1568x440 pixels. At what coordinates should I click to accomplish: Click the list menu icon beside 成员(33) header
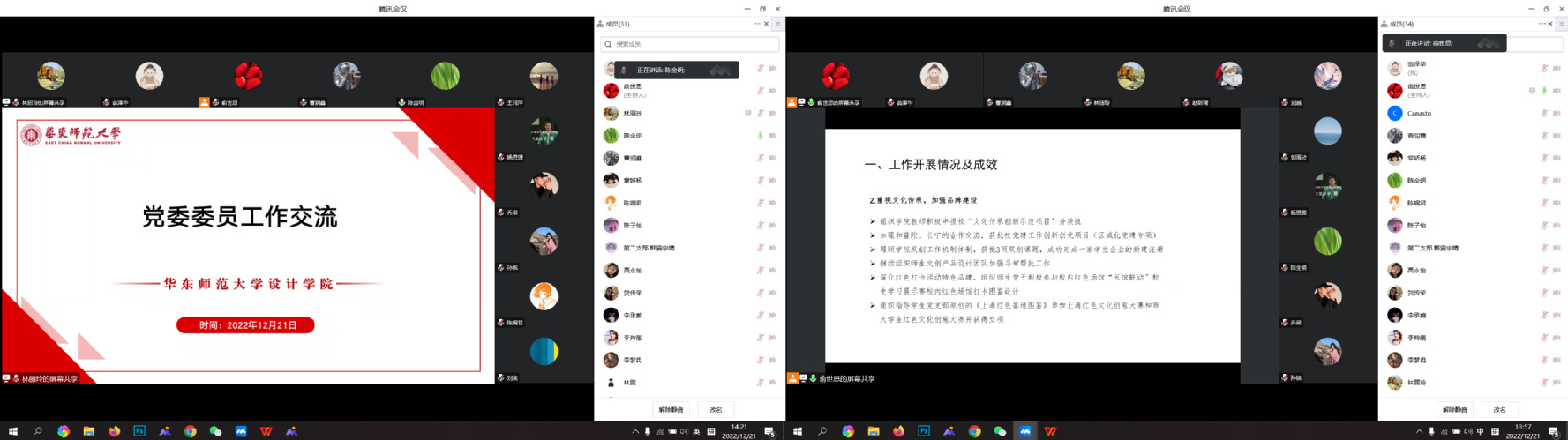777,24
